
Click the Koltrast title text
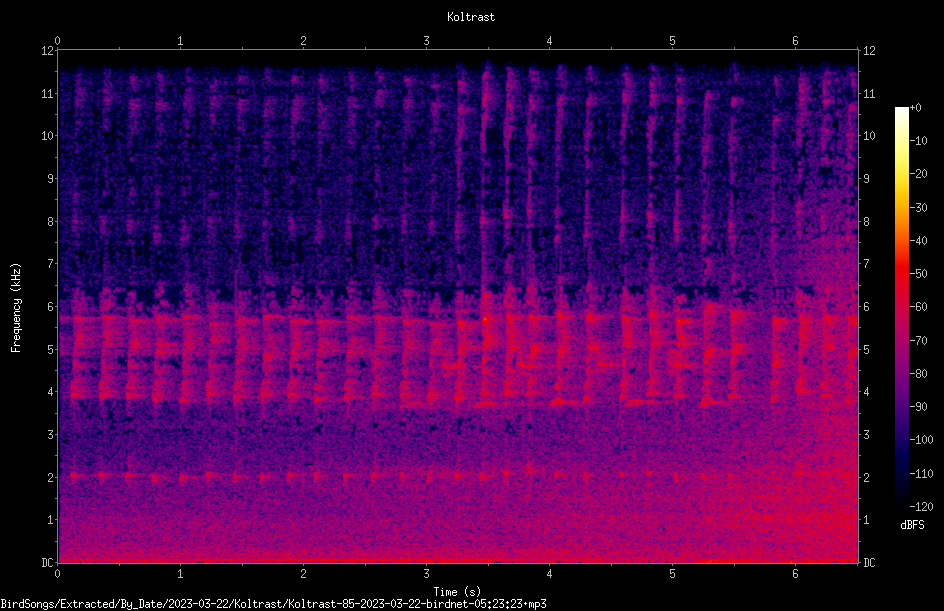[471, 17]
